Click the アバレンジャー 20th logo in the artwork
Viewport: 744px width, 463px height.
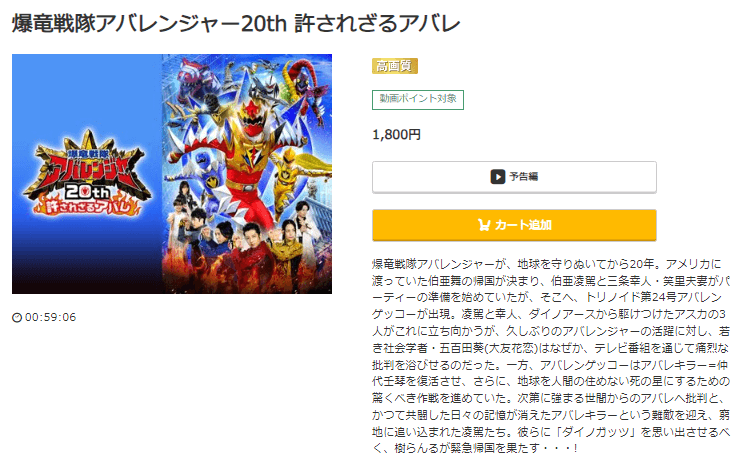(x=87, y=174)
